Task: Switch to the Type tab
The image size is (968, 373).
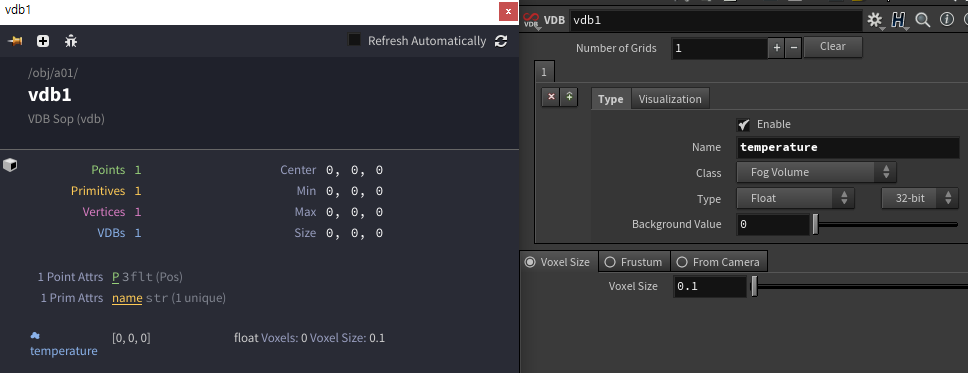Action: 611,99
